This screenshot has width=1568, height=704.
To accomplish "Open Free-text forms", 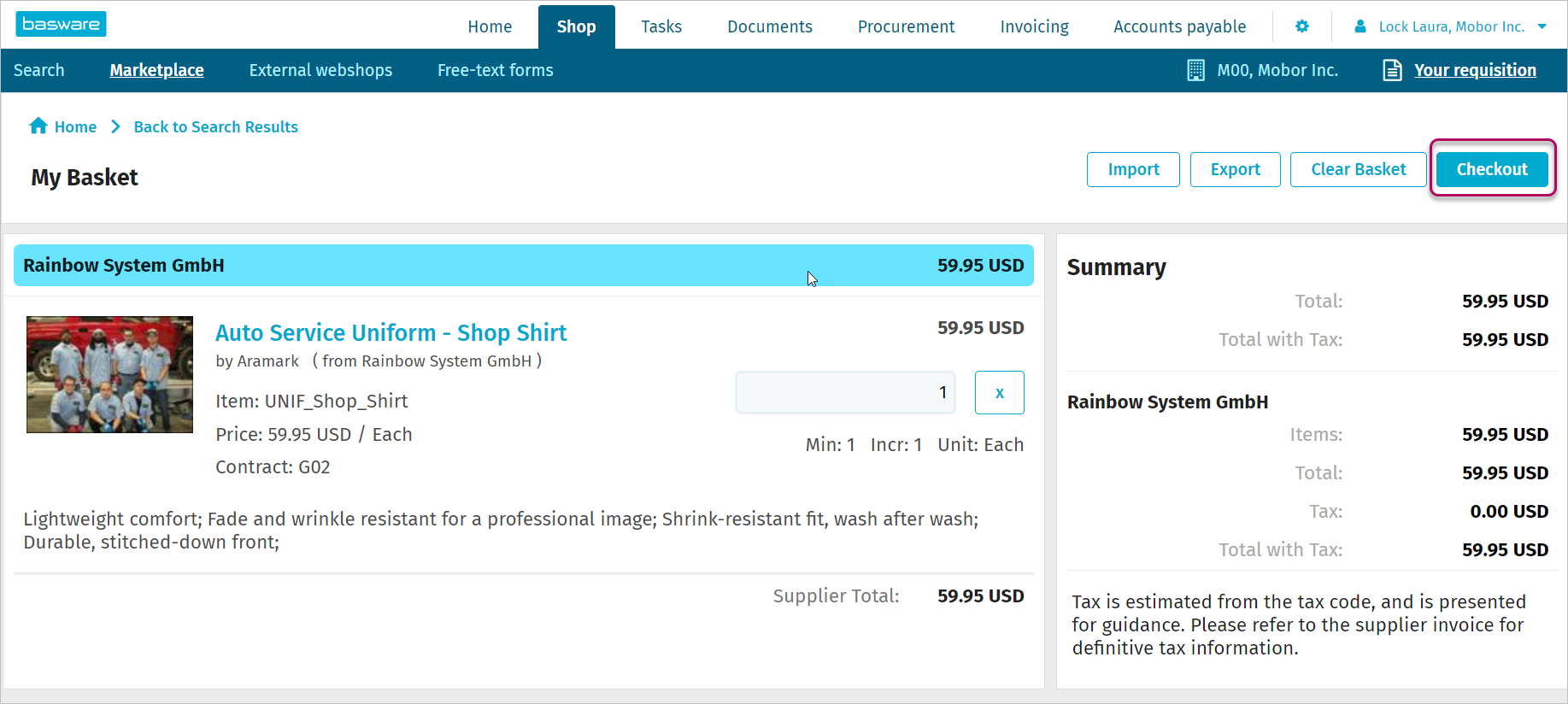I will [x=496, y=70].
